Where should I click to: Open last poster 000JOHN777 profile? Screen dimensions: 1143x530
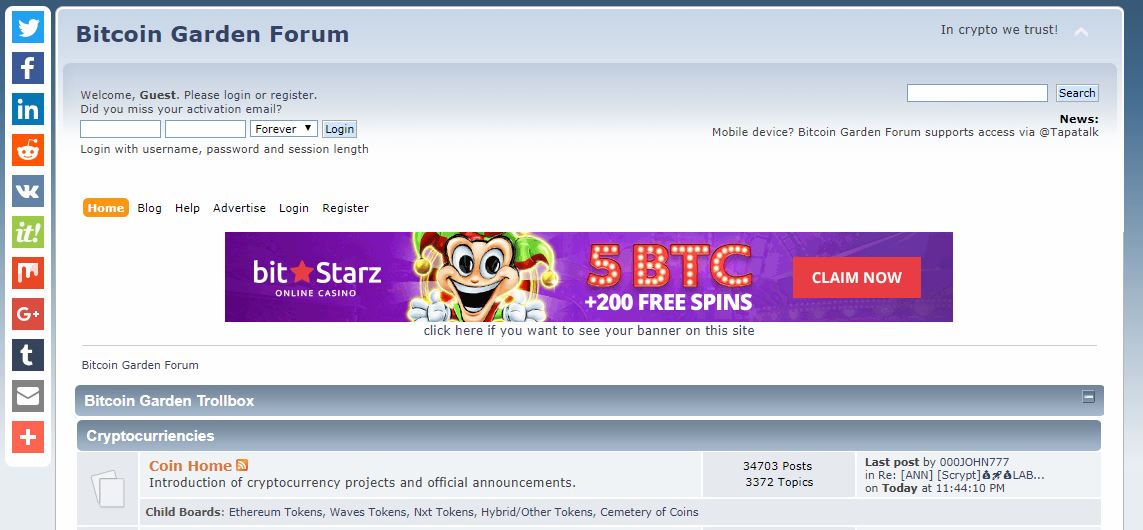coord(974,462)
